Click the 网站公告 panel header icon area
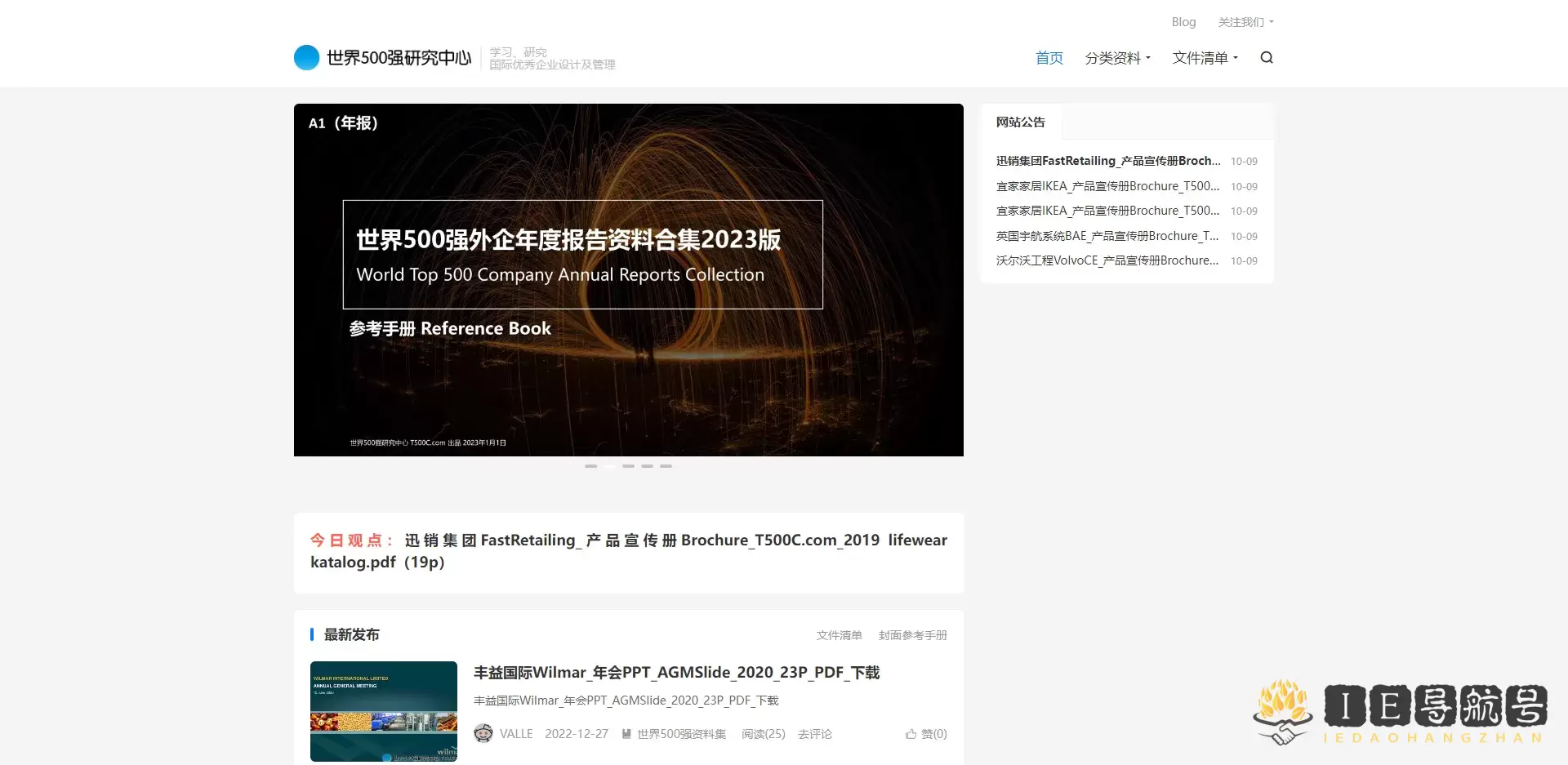The image size is (1568, 765). 1019,122
